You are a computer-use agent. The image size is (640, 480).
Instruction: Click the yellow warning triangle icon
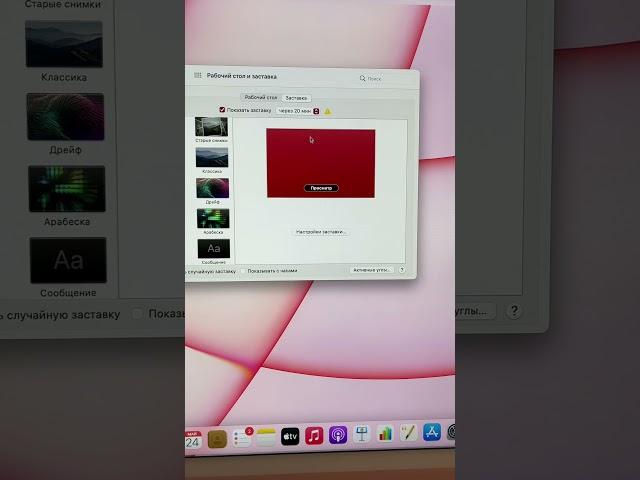[x=328, y=111]
